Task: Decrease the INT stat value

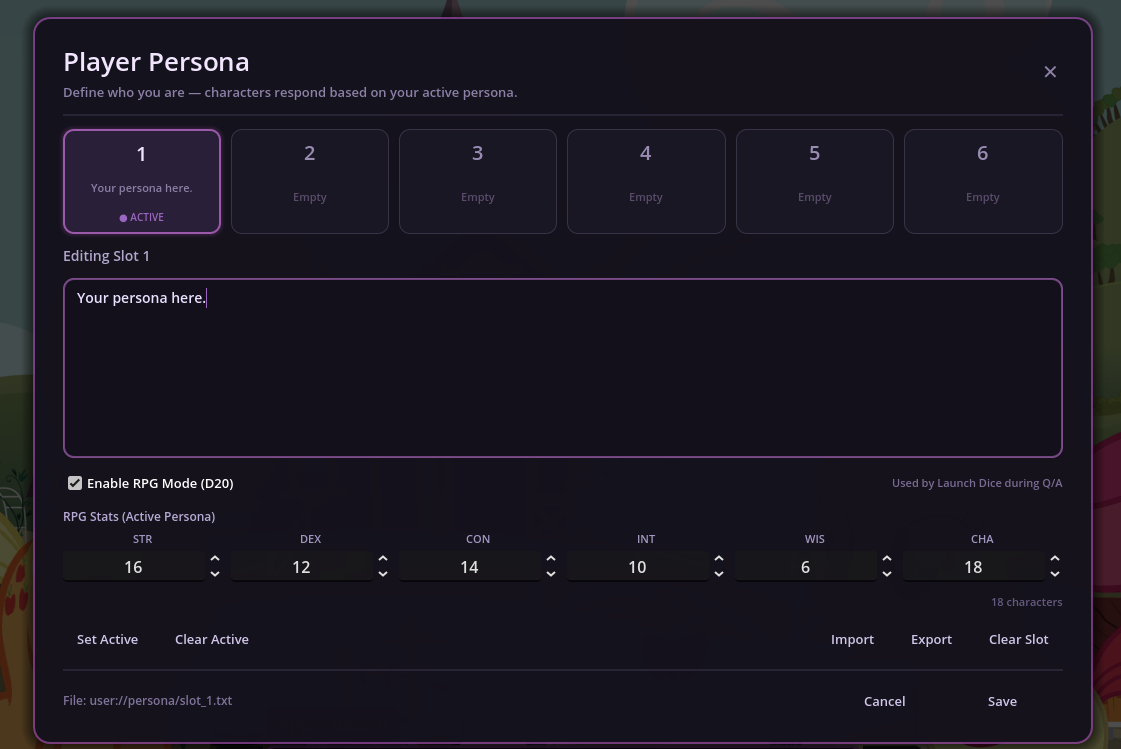Action: (718, 574)
